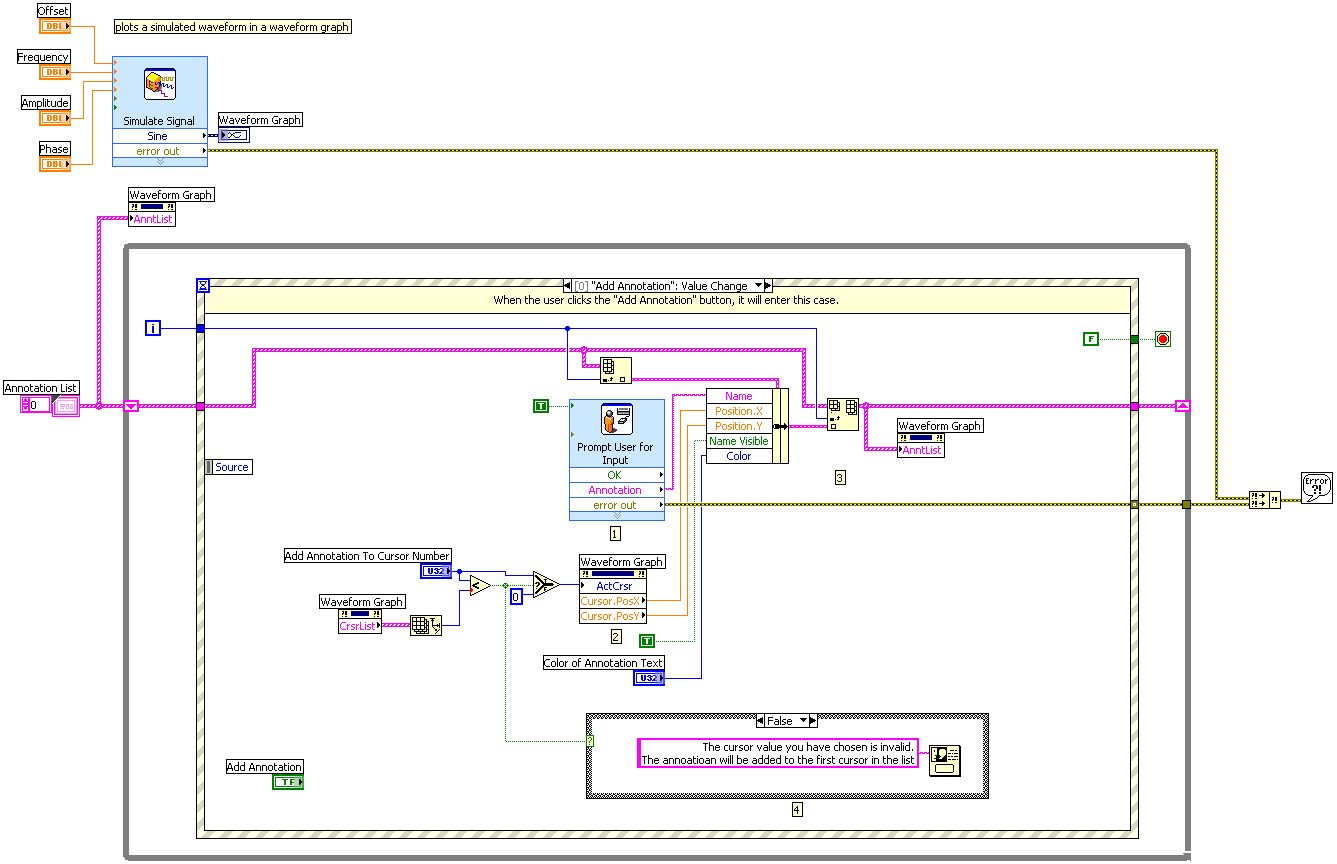The height and width of the screenshot is (864, 1337).
Task: Select the Annotation List array terminal
Action: pos(65,405)
